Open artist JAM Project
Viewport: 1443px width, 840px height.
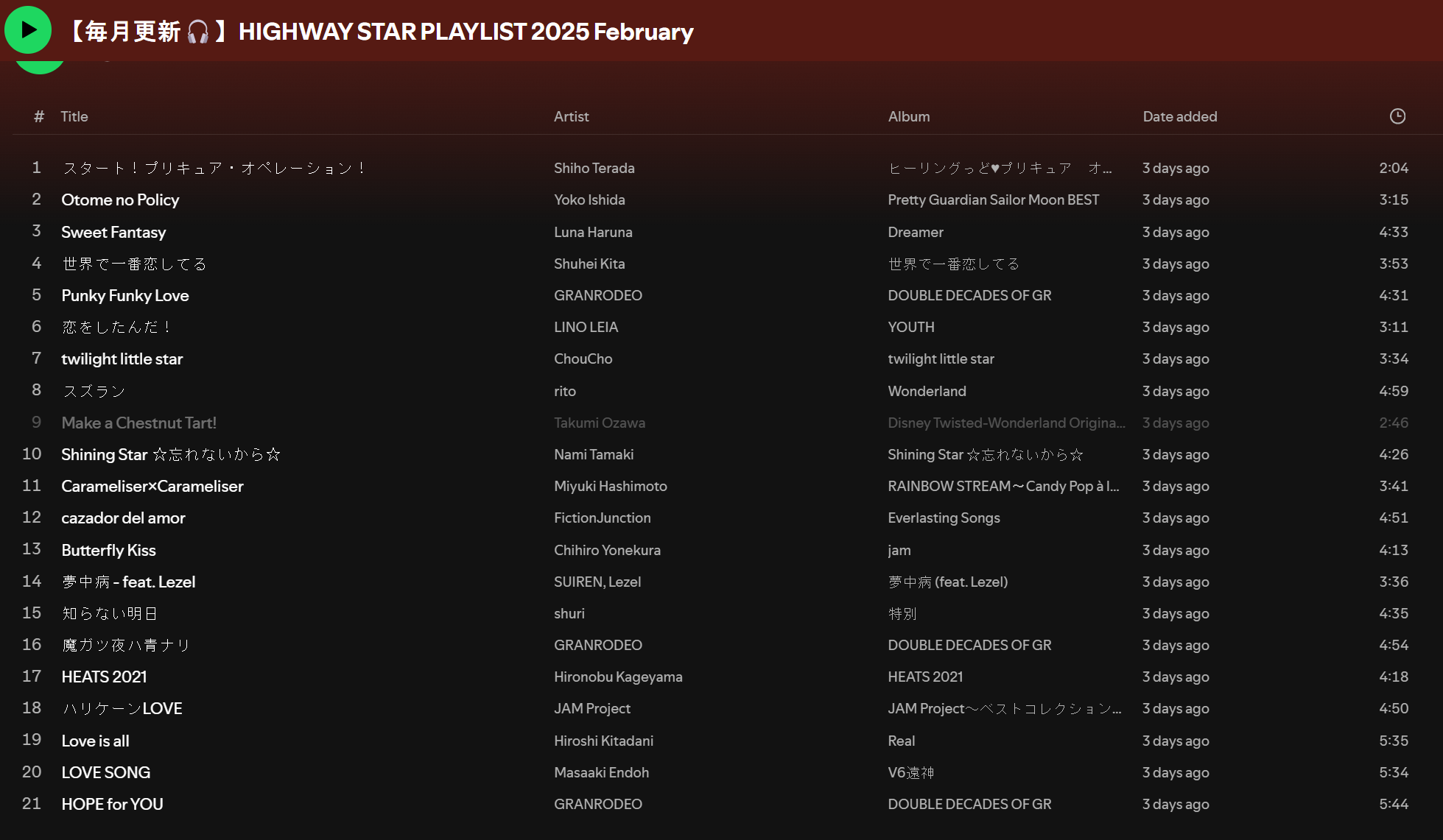(x=591, y=708)
